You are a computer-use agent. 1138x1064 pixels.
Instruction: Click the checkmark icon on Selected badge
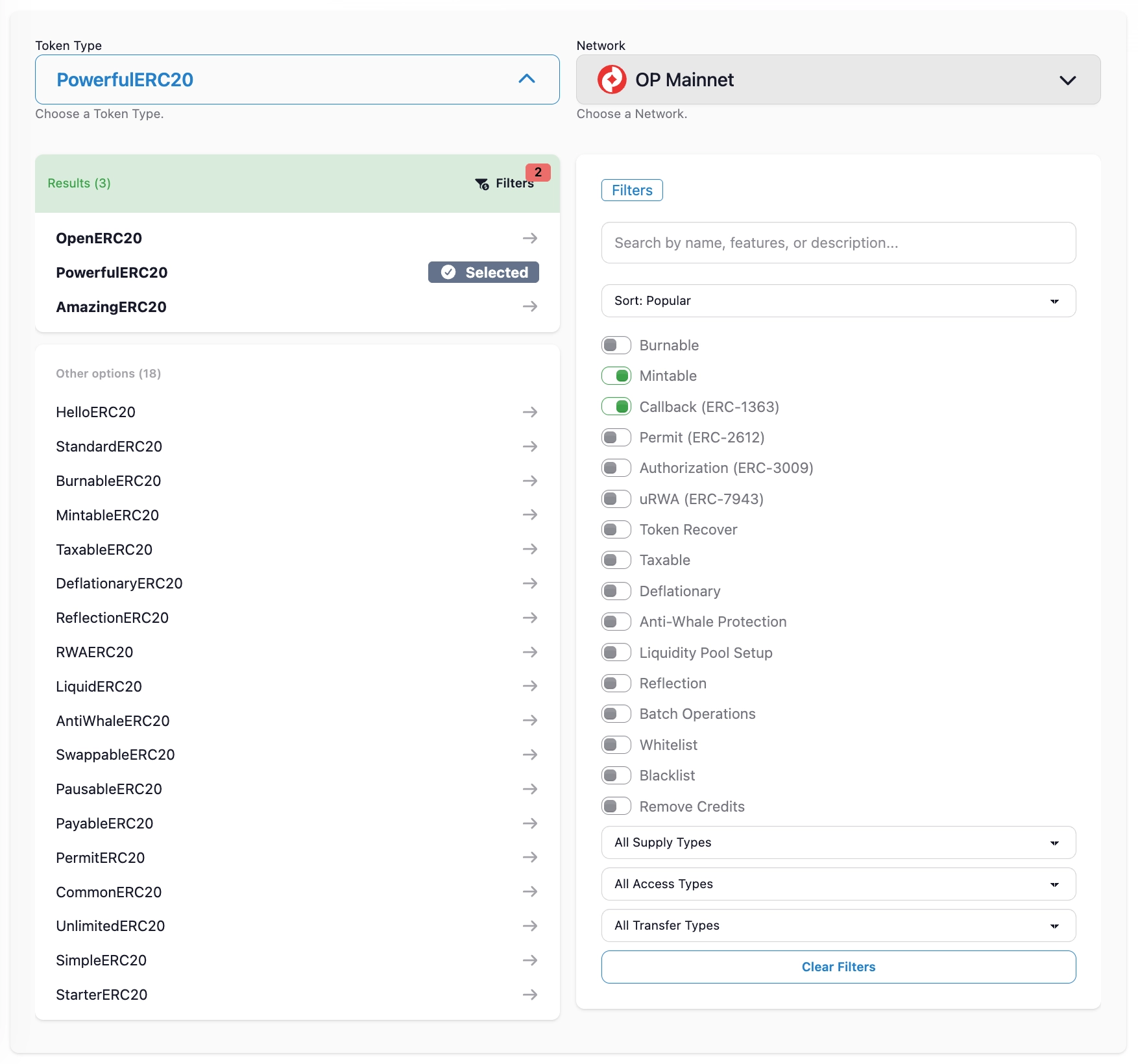click(448, 272)
